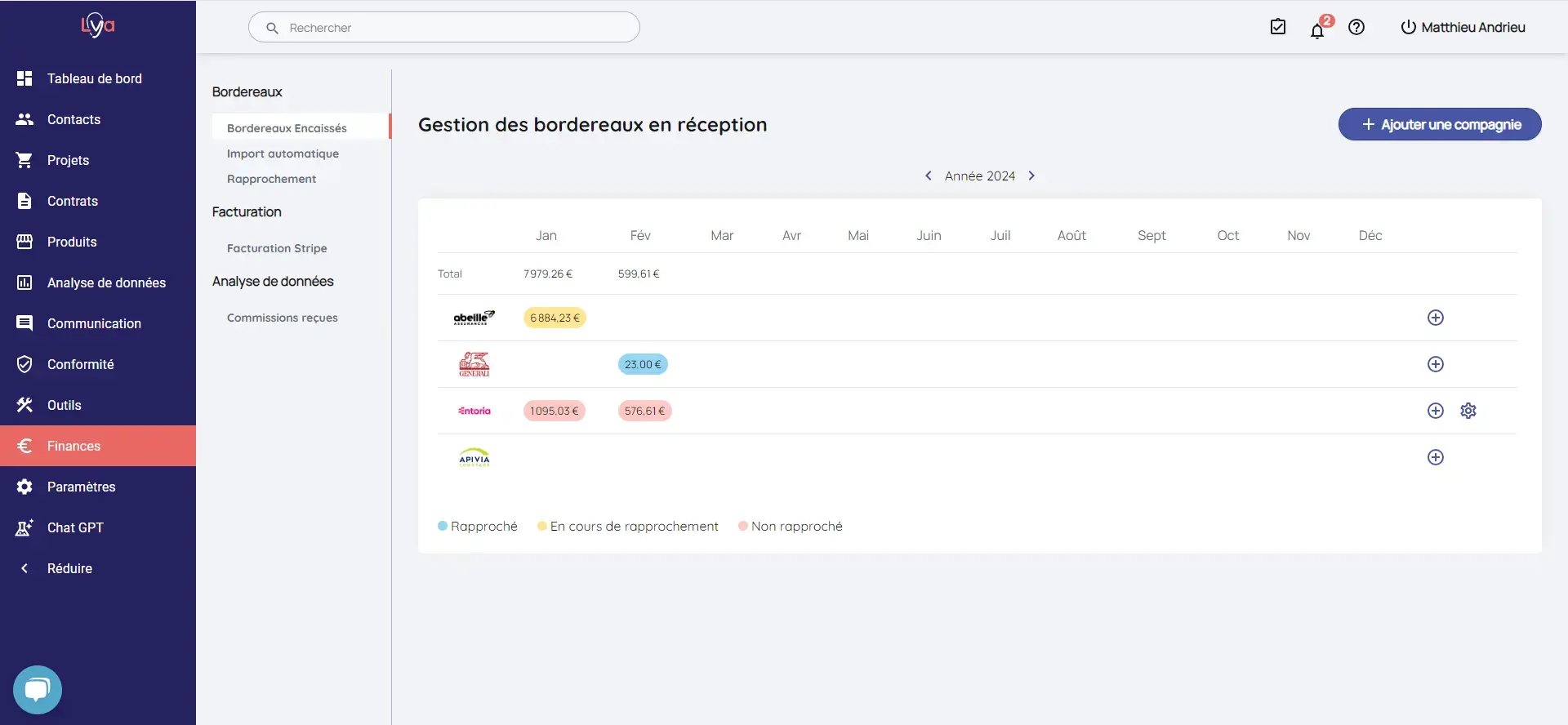The width and height of the screenshot is (1568, 725).
Task: Open Matthieu Andrieu user menu
Action: [1463, 27]
